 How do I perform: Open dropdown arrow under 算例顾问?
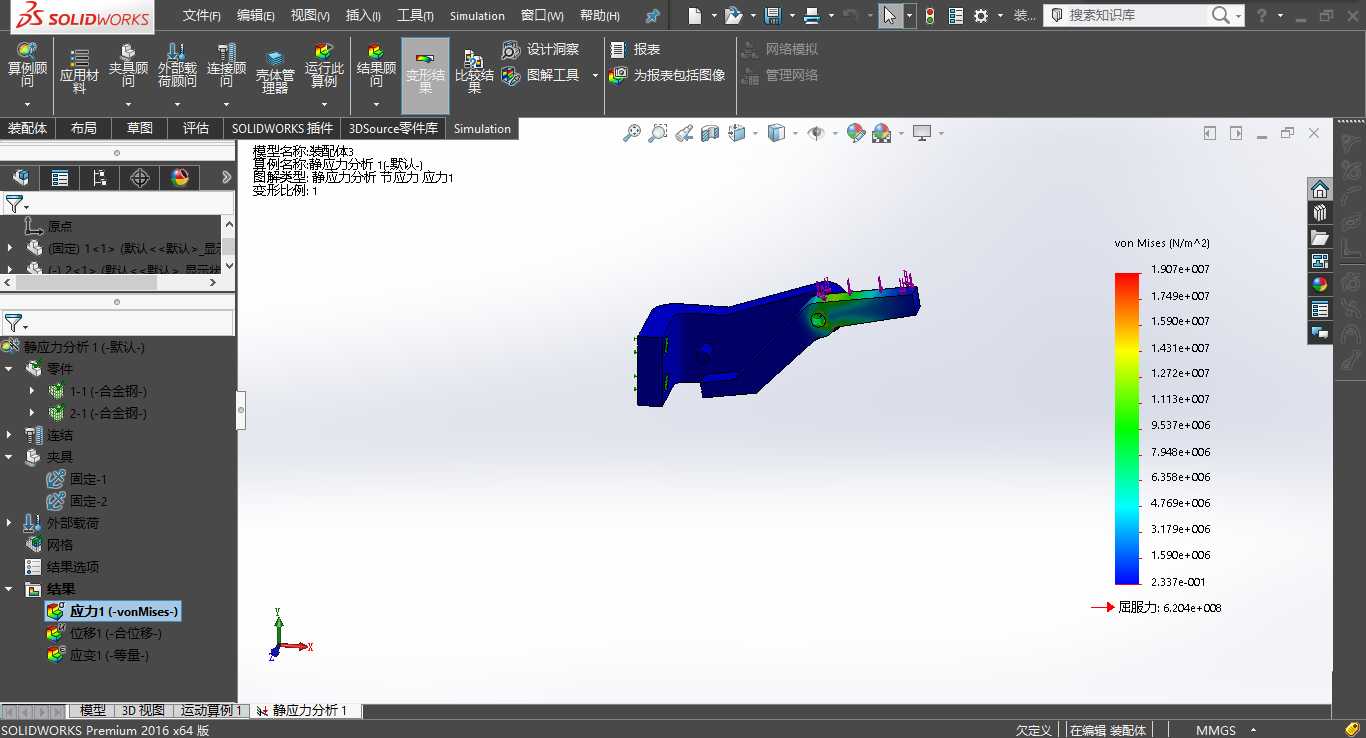coord(27,104)
